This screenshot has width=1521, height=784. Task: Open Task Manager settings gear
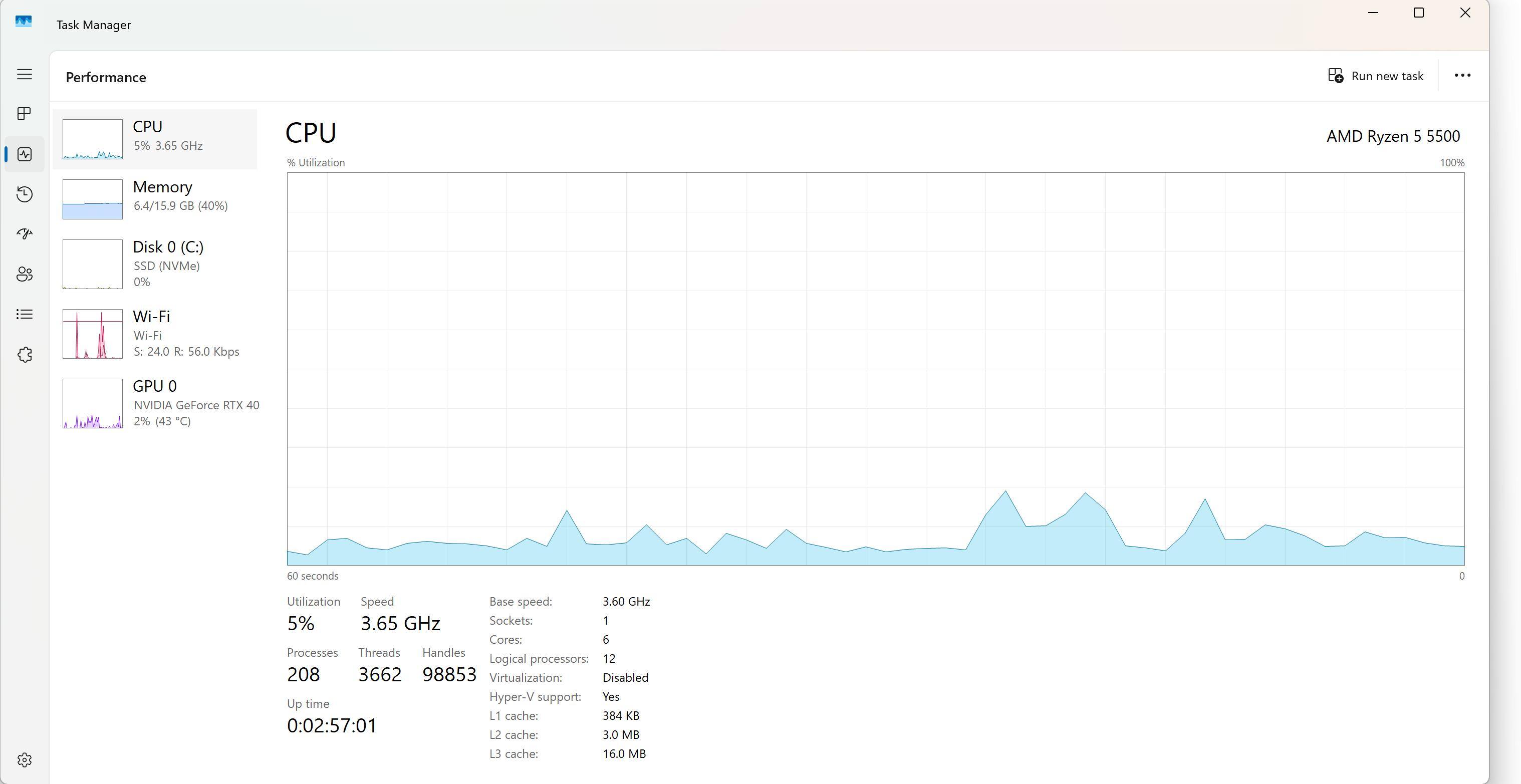(24, 760)
